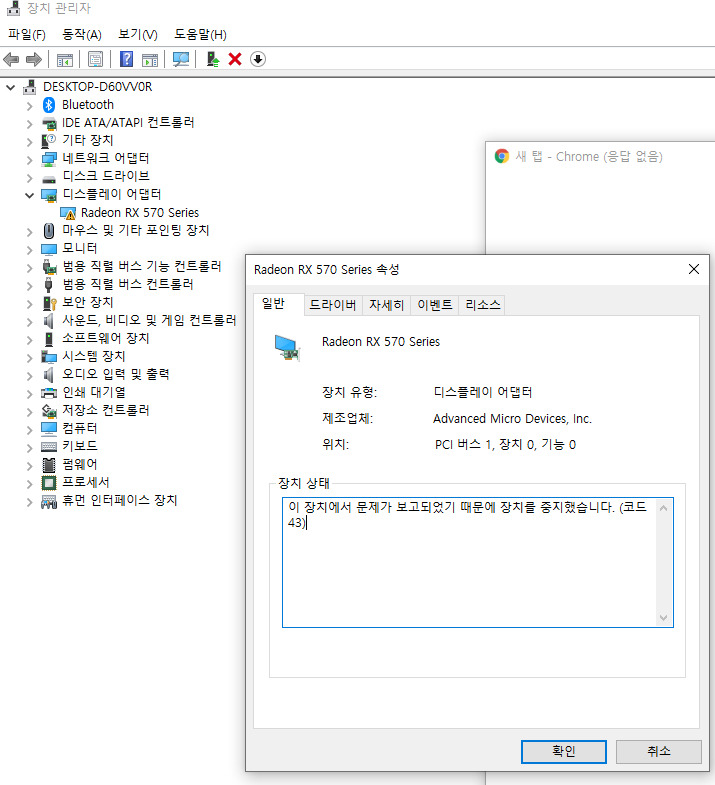Image resolution: width=715 pixels, height=785 pixels.
Task: Click the action pane toolbar icon
Action: tap(150, 60)
